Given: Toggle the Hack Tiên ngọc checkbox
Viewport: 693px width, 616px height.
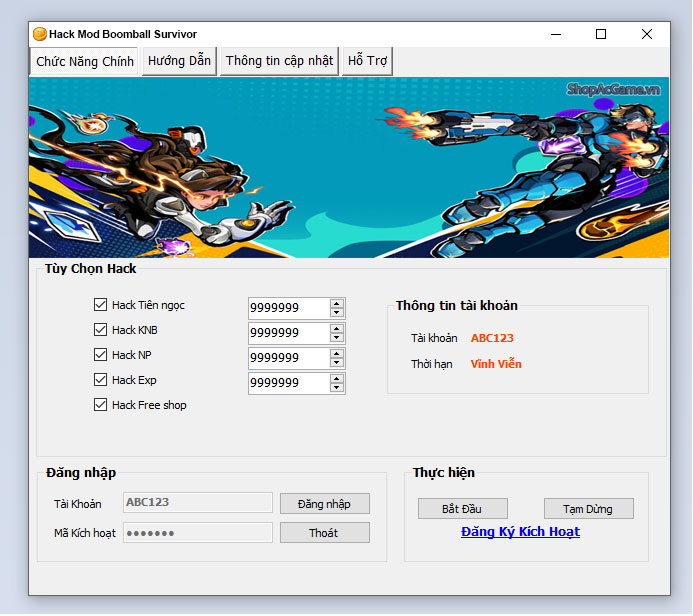Looking at the screenshot, I should tap(100, 304).
